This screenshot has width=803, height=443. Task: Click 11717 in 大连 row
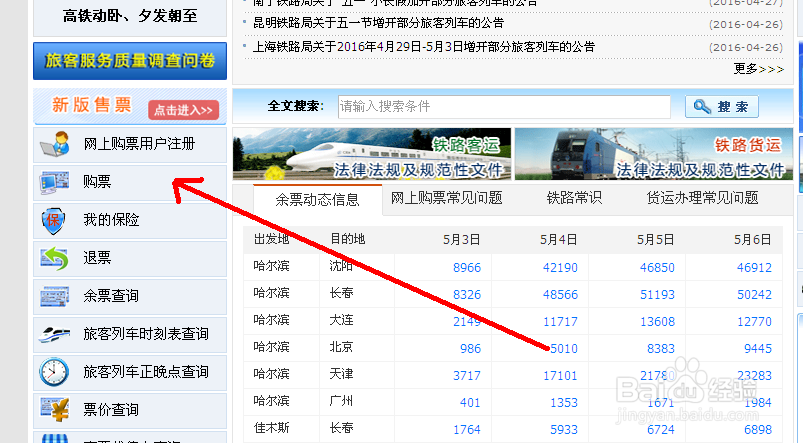(560, 322)
